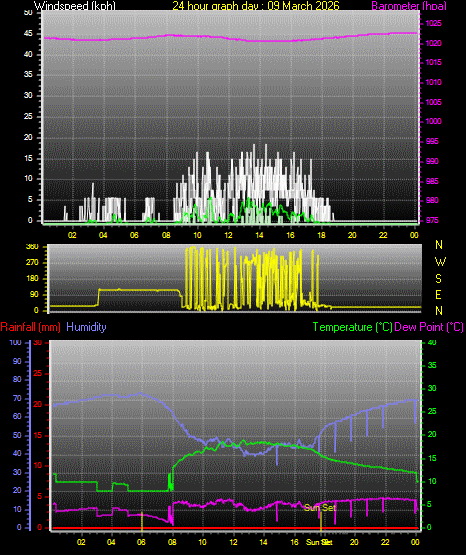Click the yellow sunset marker line near 18
This screenshot has height=555, width=466.
click(x=321, y=521)
